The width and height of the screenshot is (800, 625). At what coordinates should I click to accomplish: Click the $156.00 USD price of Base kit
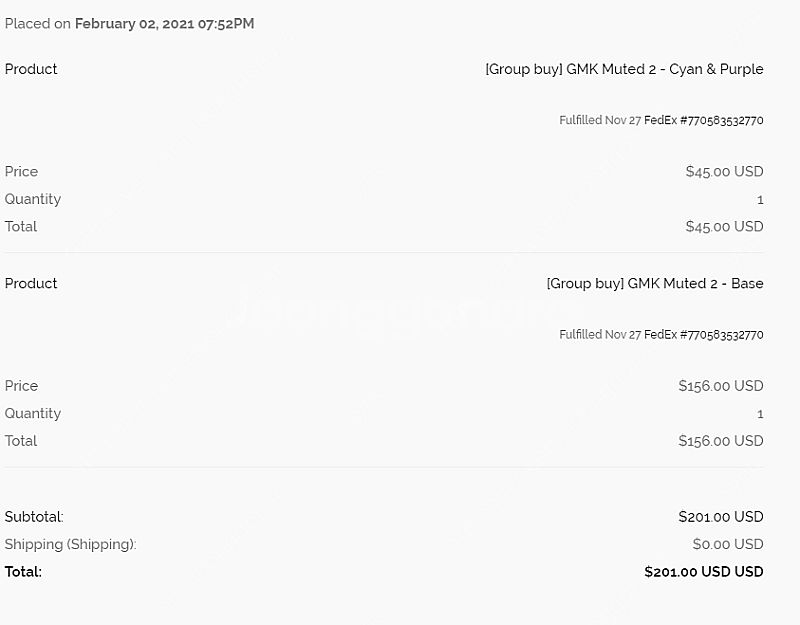tap(721, 386)
